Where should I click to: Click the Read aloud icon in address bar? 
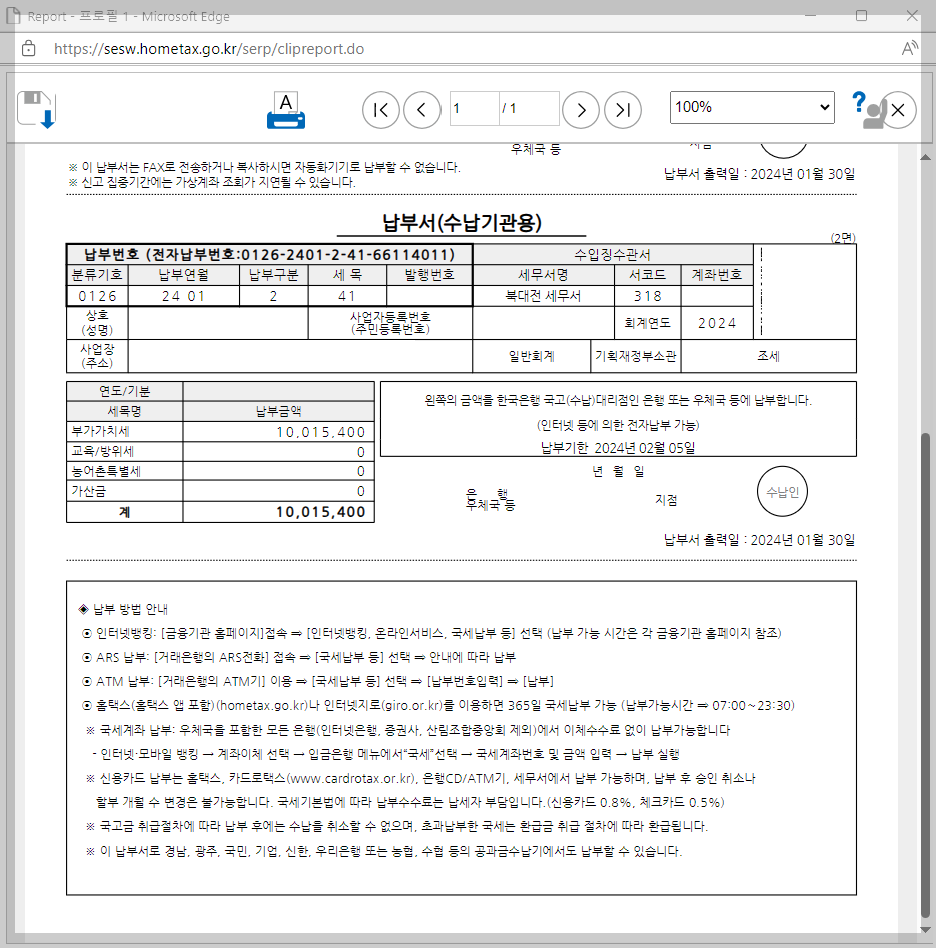[x=909, y=48]
